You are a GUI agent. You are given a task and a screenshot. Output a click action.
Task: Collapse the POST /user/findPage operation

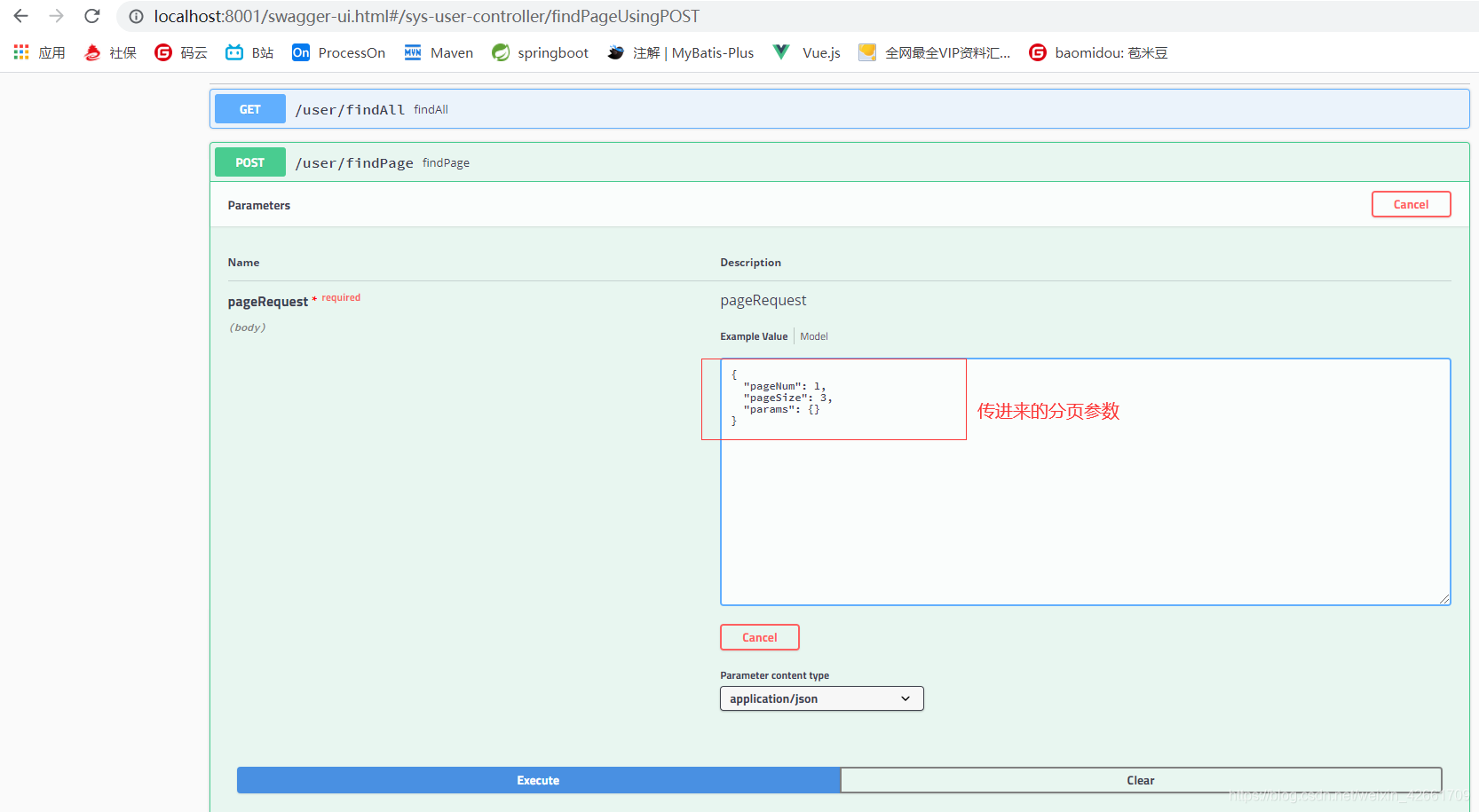[x=354, y=162]
